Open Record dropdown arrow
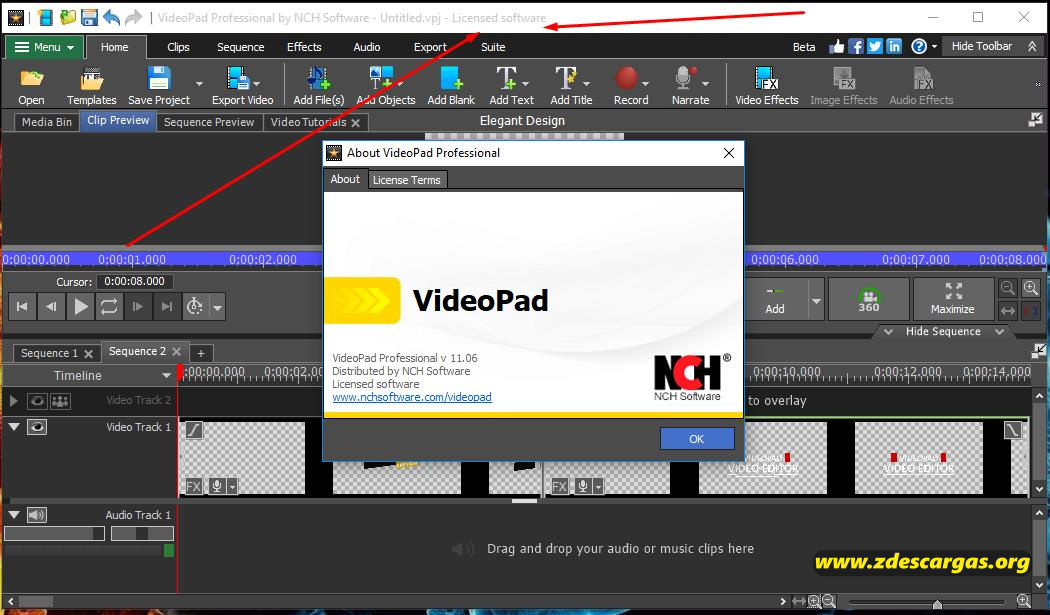1050x615 pixels. point(645,84)
